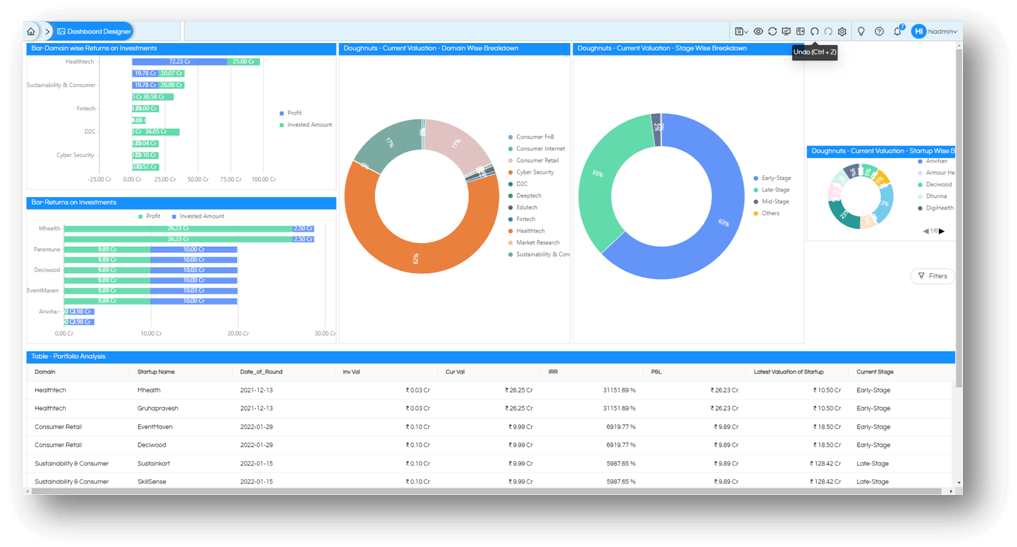Toggle Invested Amount legend in Domain wise Returns chart
Viewport: 1017px width, 547px height.
(x=305, y=125)
